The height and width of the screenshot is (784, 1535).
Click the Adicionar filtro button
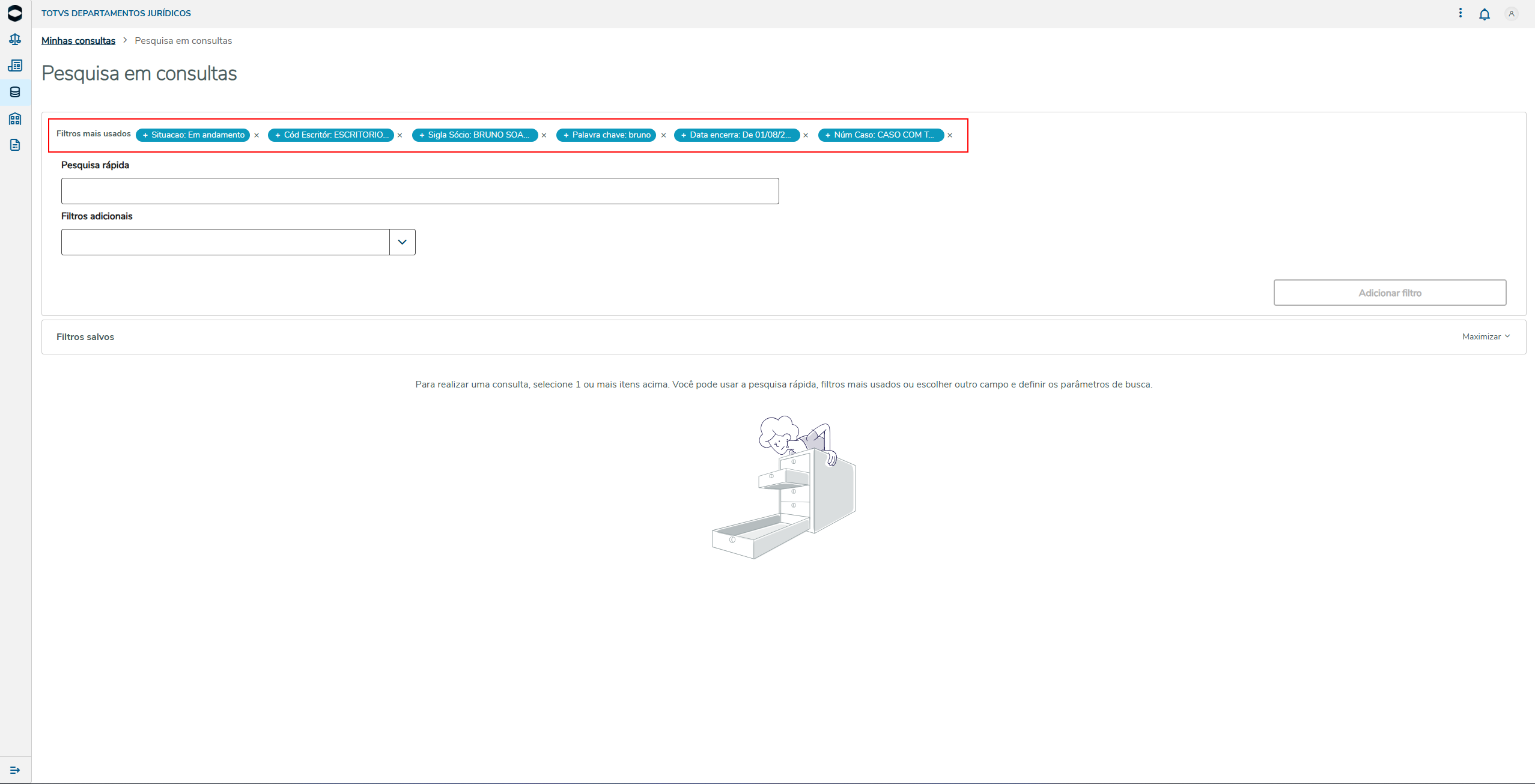coord(1390,293)
